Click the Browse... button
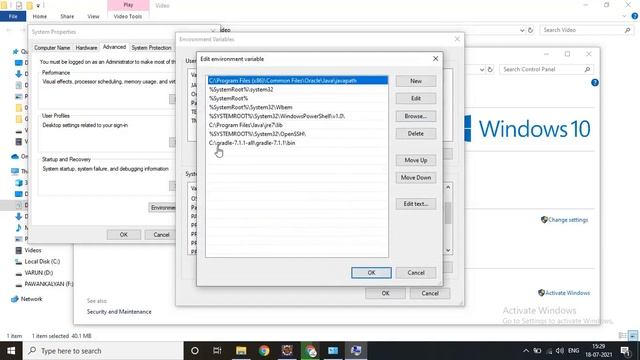The height and width of the screenshot is (360, 640). (416, 116)
